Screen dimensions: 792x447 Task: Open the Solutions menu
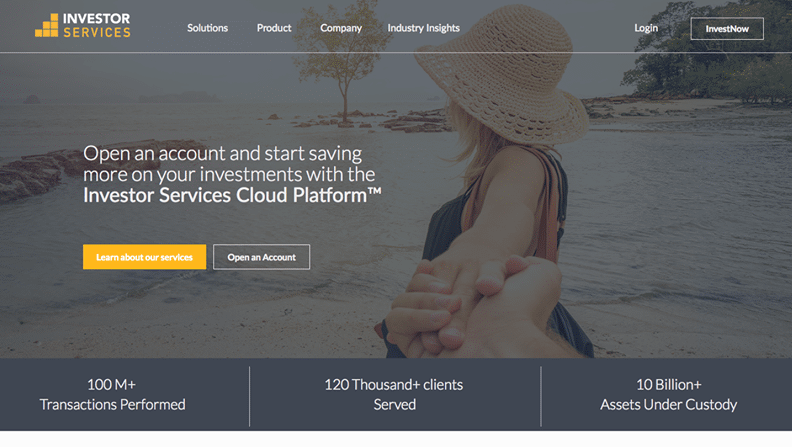click(208, 28)
